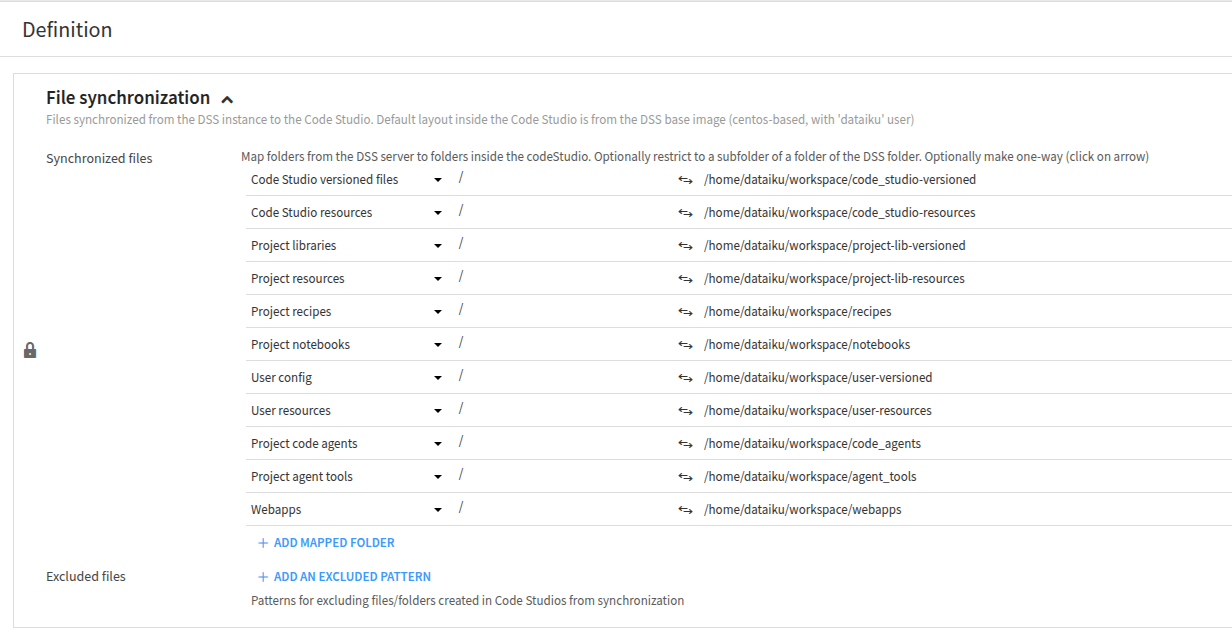
Task: Click the sync arrow for User config
Action: point(686,377)
